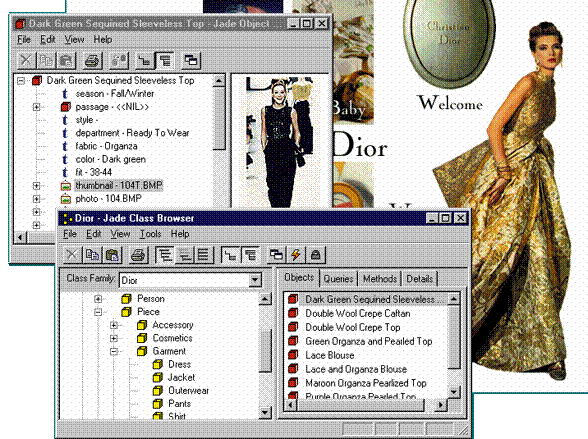Open the View menu in Jade Object window
Screen dimensions: 588x439
pyautogui.click(x=74, y=39)
